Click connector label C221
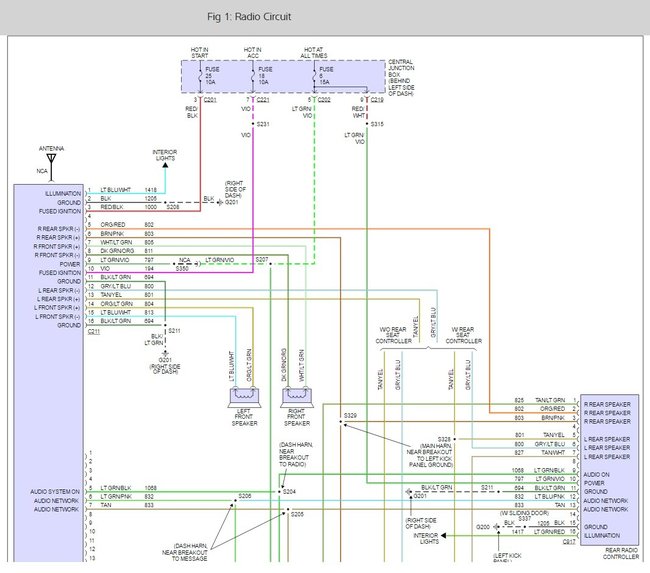The width and height of the screenshot is (650, 573). click(x=263, y=100)
